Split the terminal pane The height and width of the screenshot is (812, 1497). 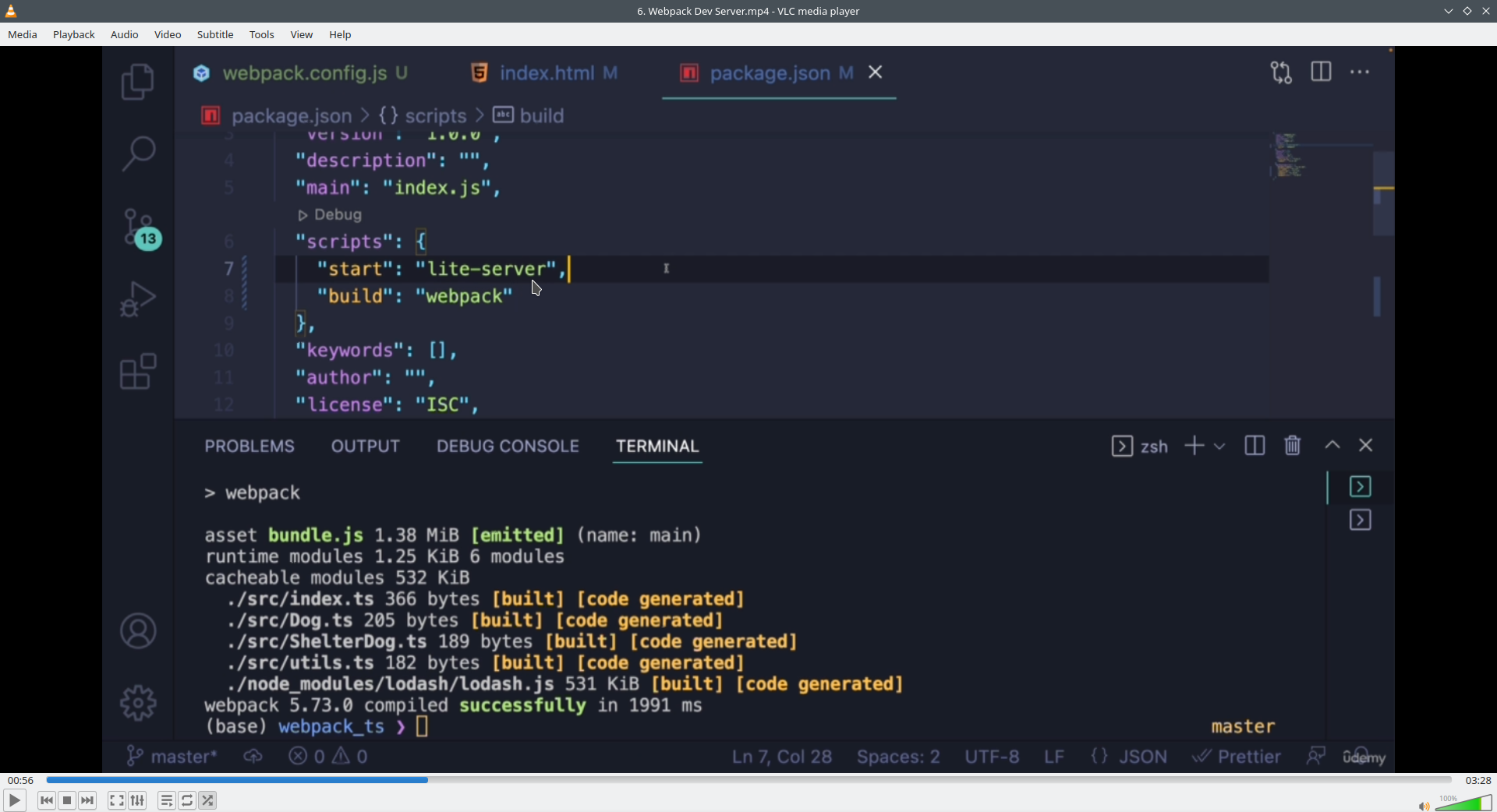pos(1255,446)
